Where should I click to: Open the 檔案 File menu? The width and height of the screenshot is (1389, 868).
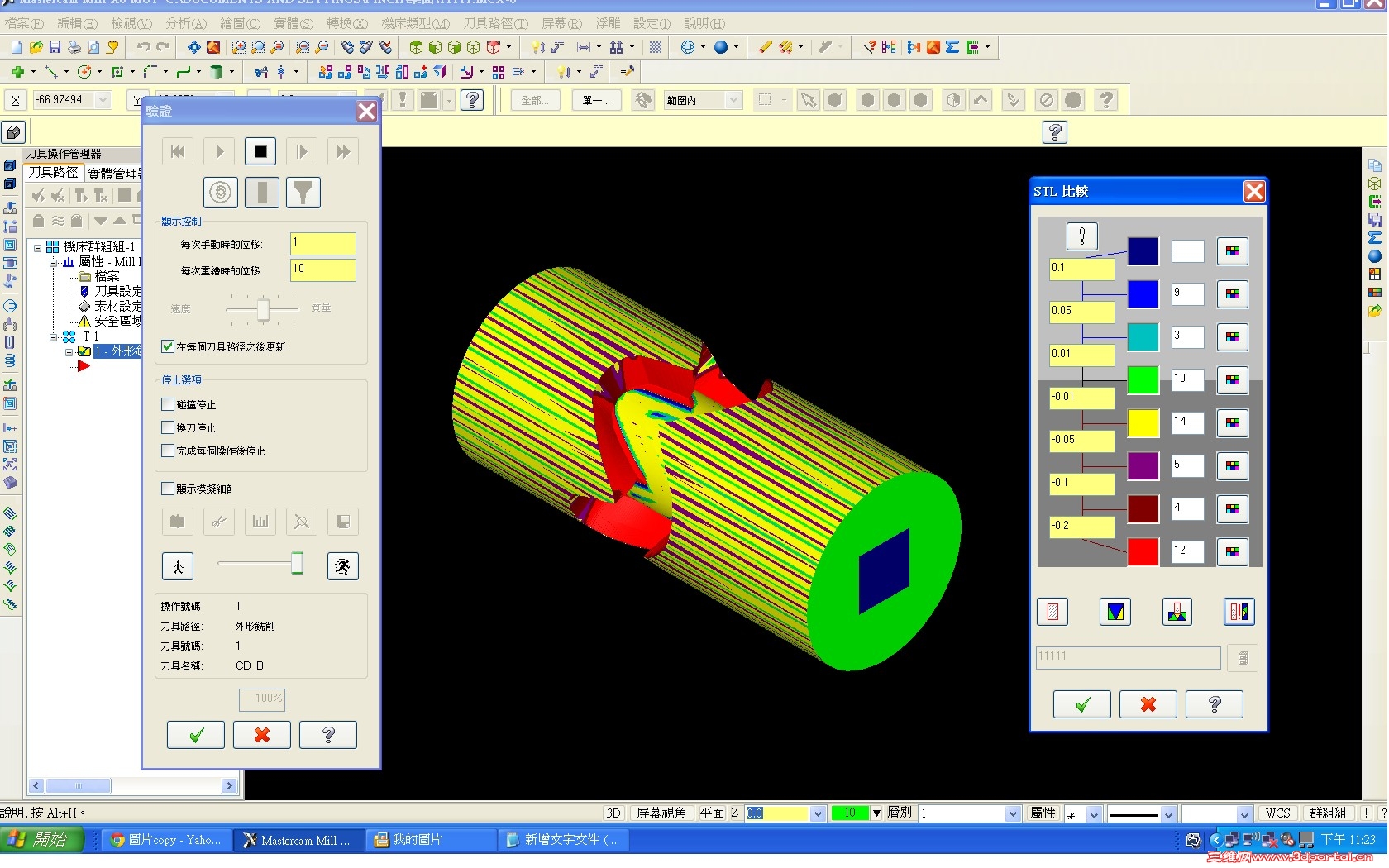(24, 23)
